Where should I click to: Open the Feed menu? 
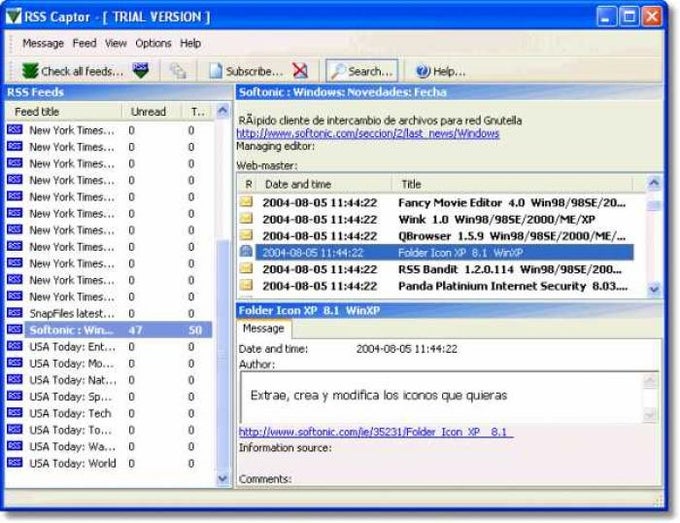[84, 43]
